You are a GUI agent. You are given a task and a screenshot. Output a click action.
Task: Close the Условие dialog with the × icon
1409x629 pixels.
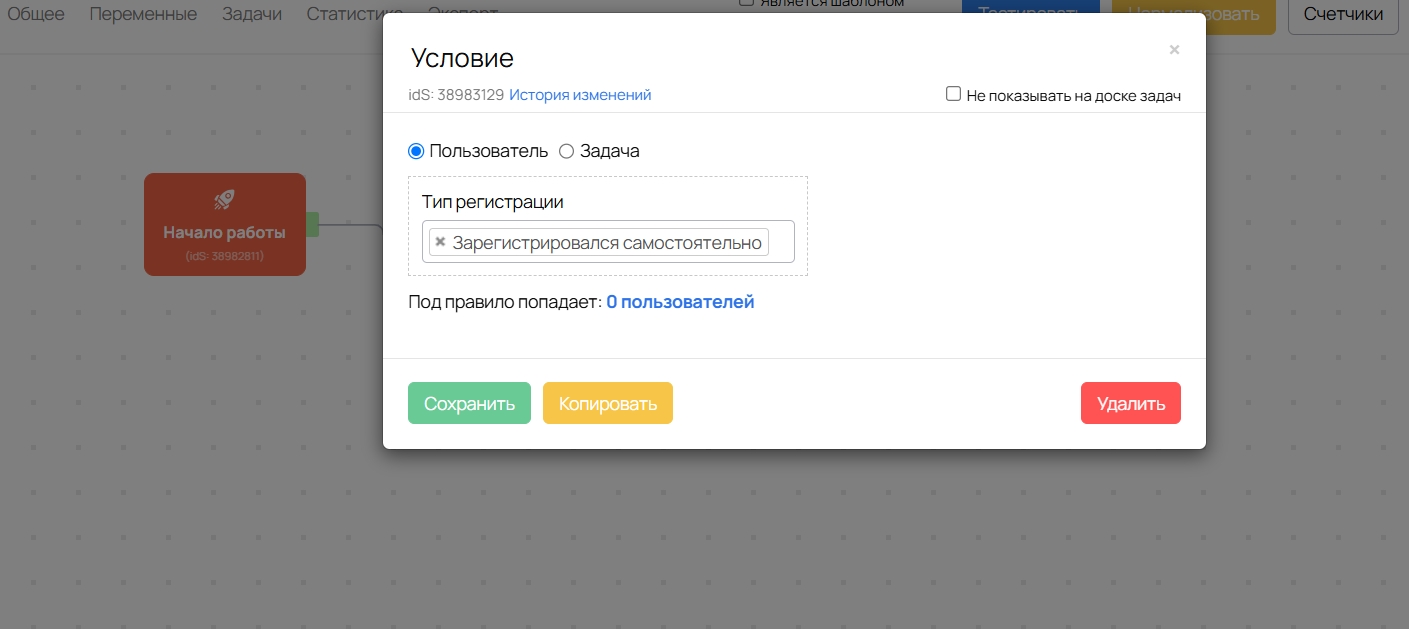1174,49
